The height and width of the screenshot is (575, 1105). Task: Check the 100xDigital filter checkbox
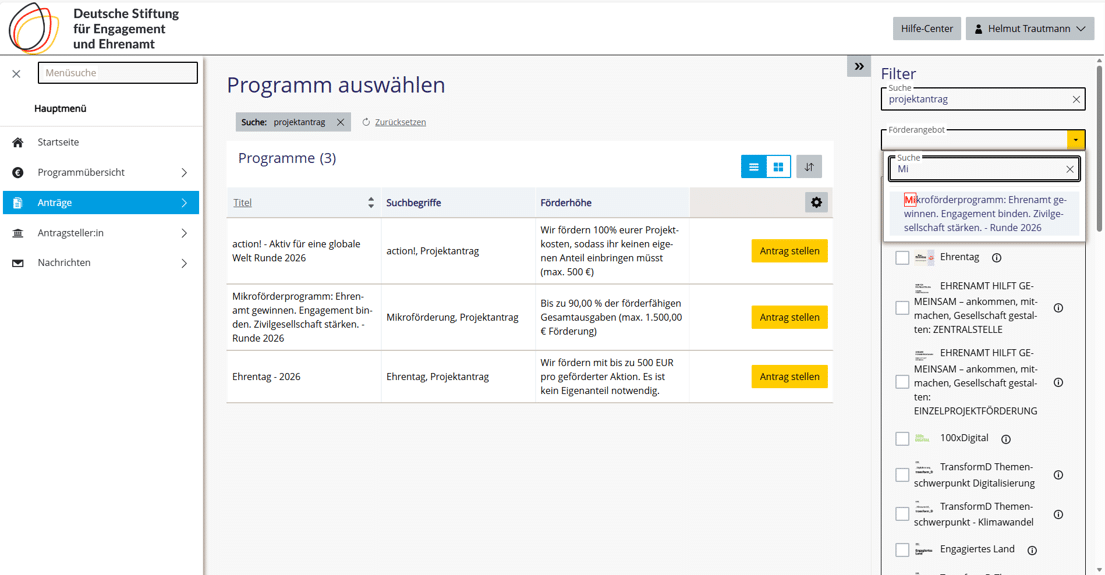[902, 439]
